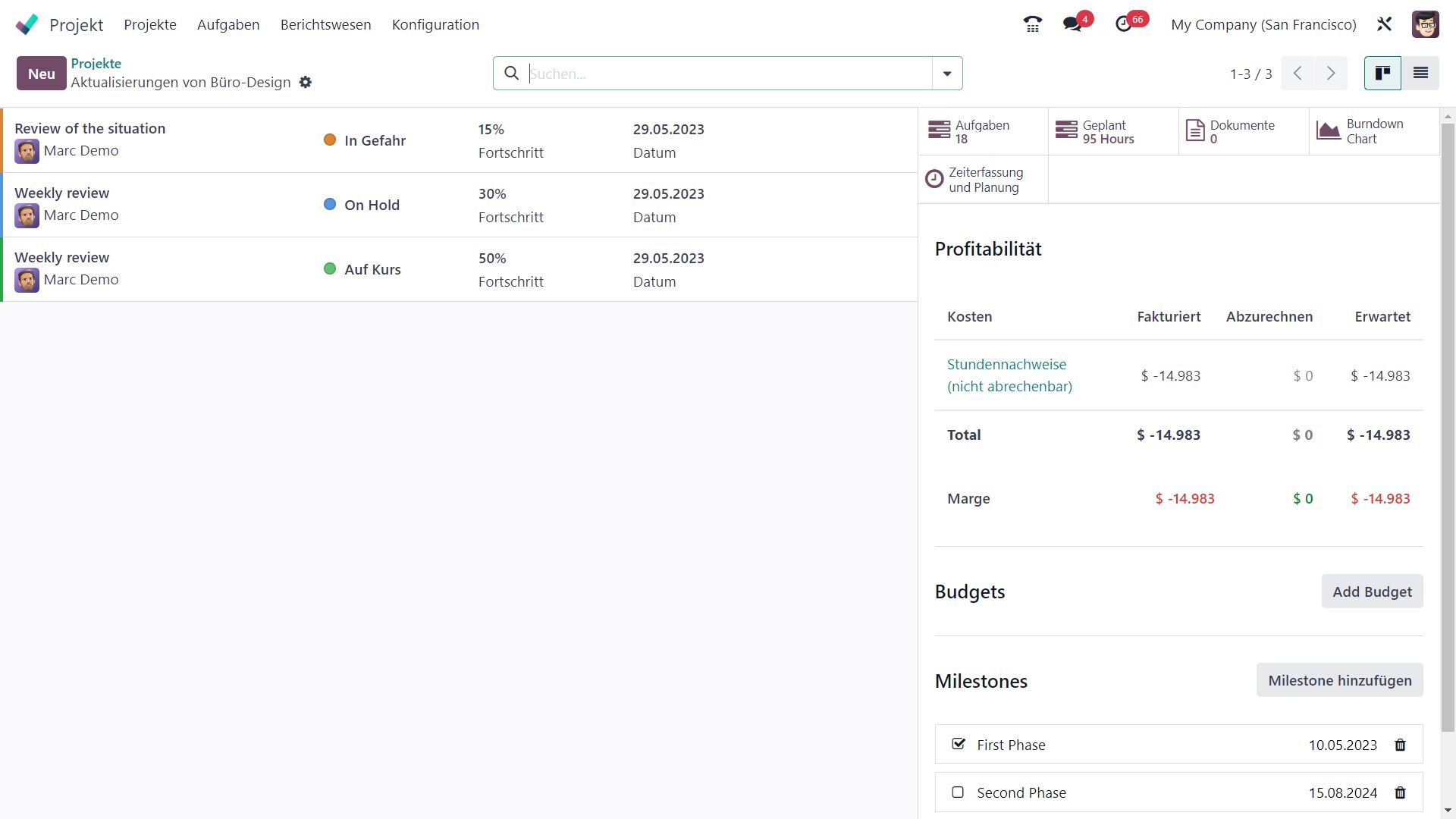Open company switcher My Company
The image size is (1456, 819).
point(1263,24)
